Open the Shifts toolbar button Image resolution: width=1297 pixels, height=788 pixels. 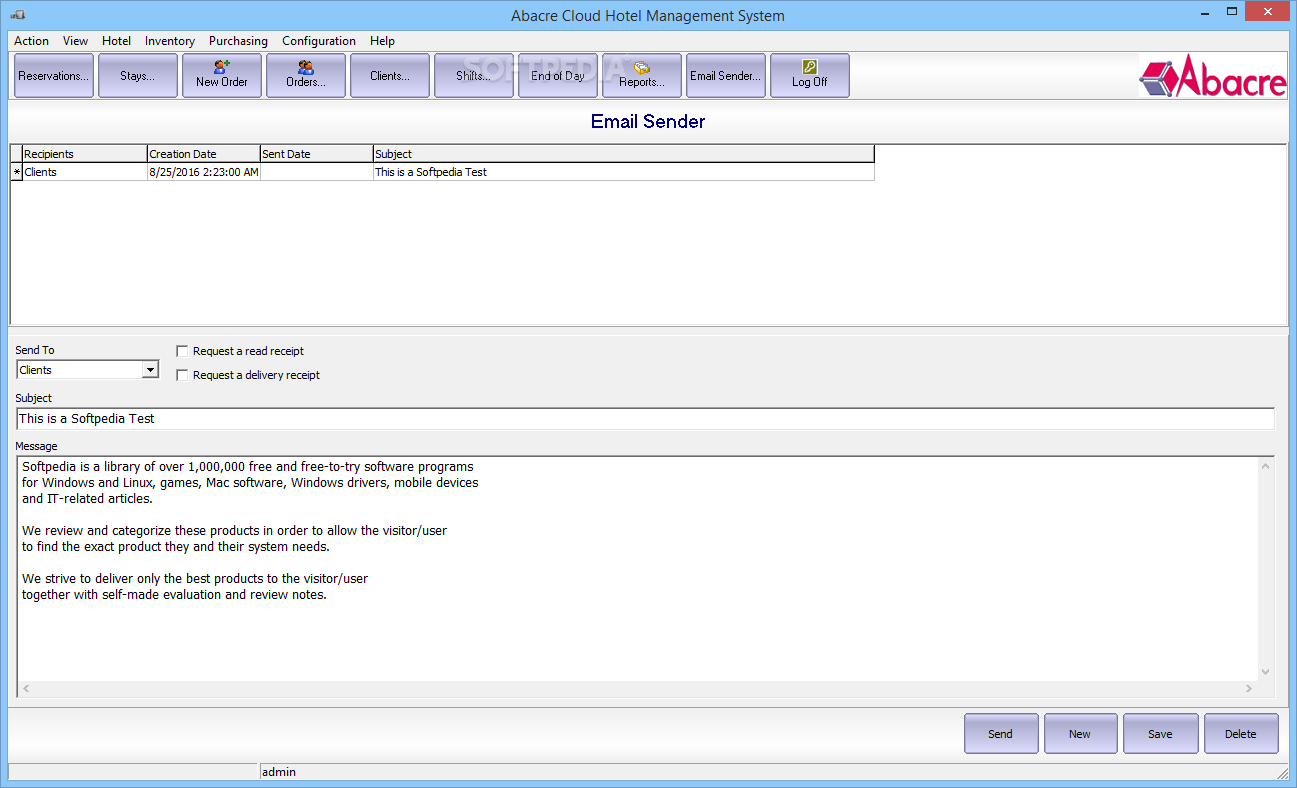pos(473,76)
